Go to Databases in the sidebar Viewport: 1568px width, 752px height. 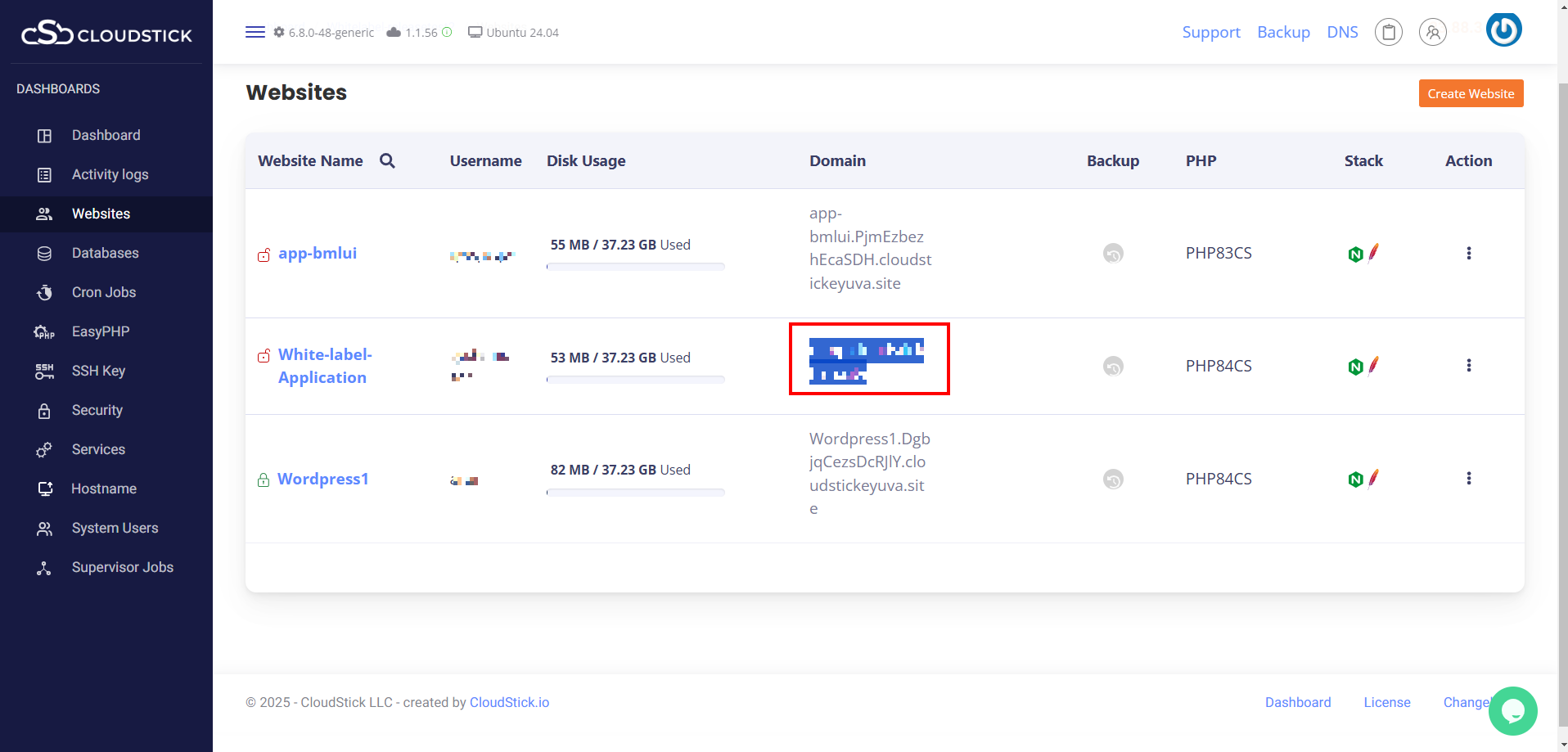(x=105, y=253)
